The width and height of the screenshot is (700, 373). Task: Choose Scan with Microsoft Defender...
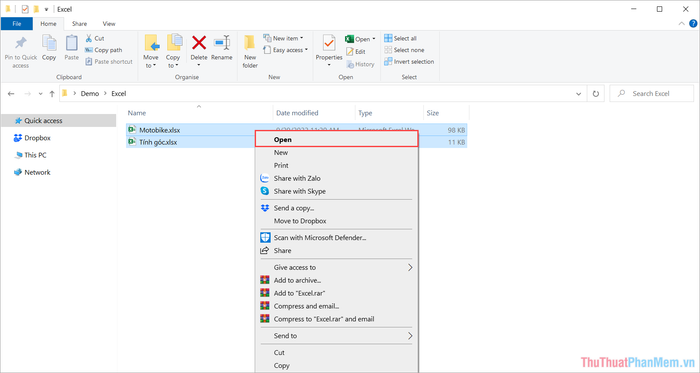point(337,238)
